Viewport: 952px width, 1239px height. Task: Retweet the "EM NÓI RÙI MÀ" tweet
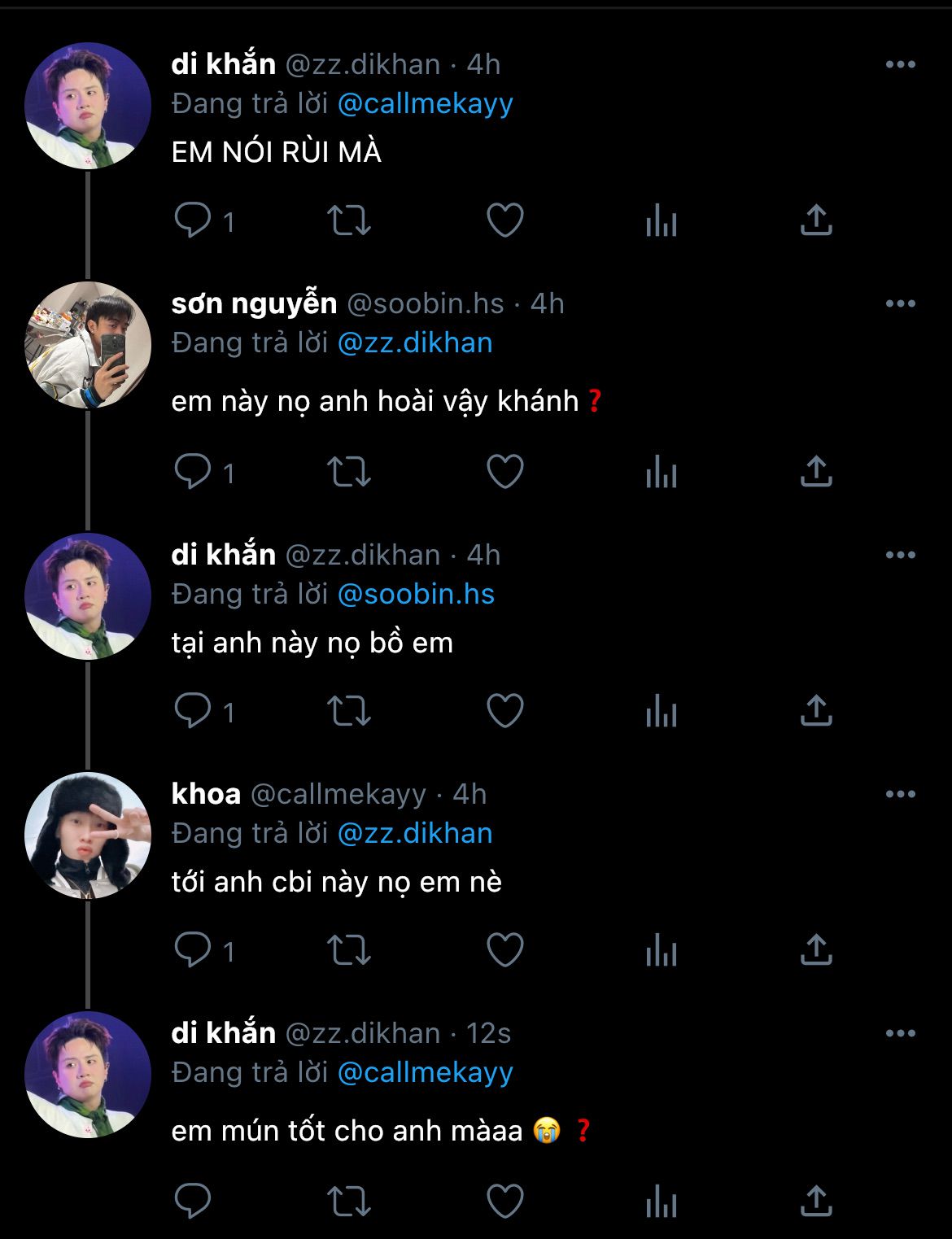[348, 220]
